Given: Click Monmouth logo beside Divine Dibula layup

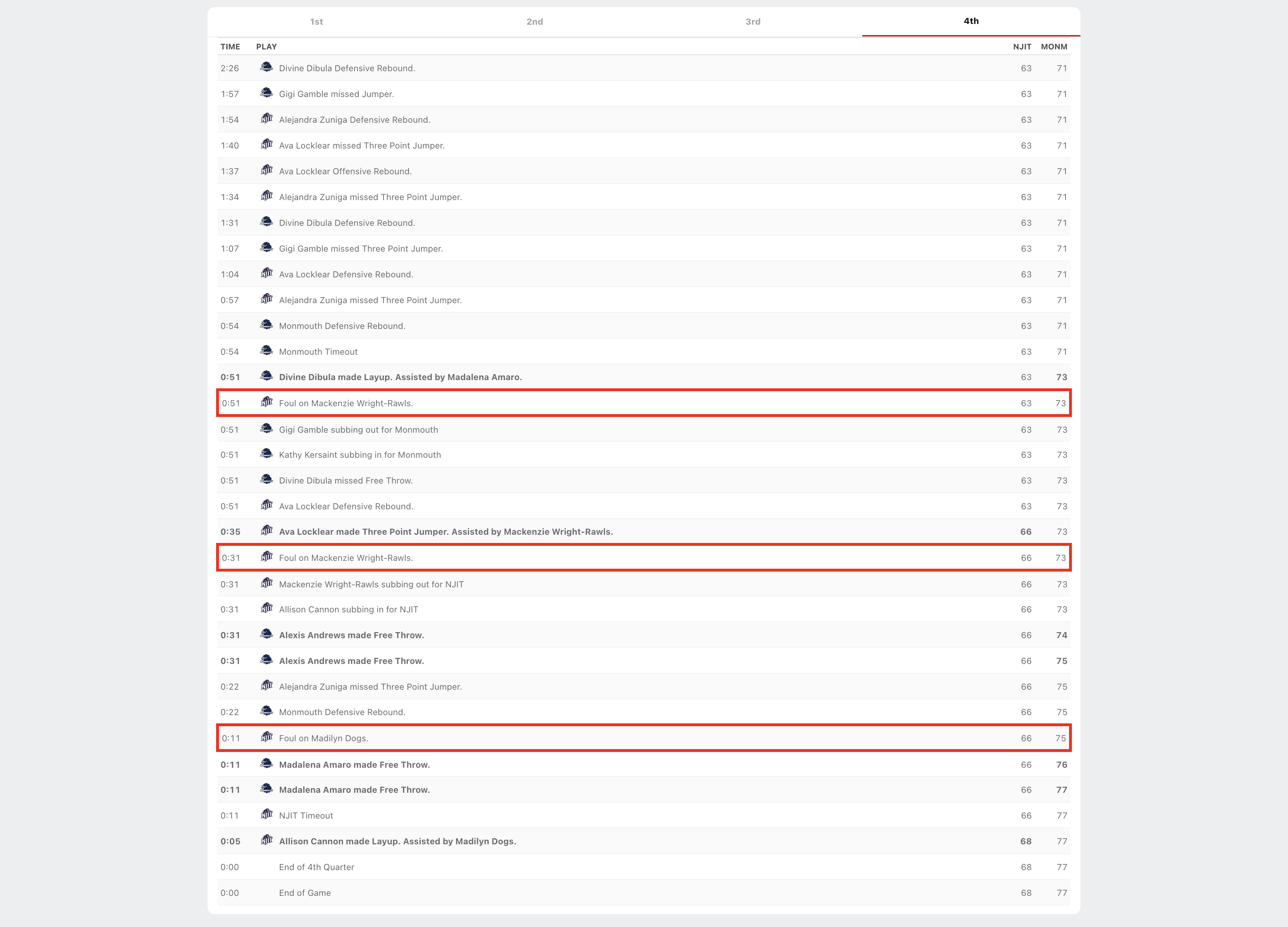Looking at the screenshot, I should coord(266,376).
